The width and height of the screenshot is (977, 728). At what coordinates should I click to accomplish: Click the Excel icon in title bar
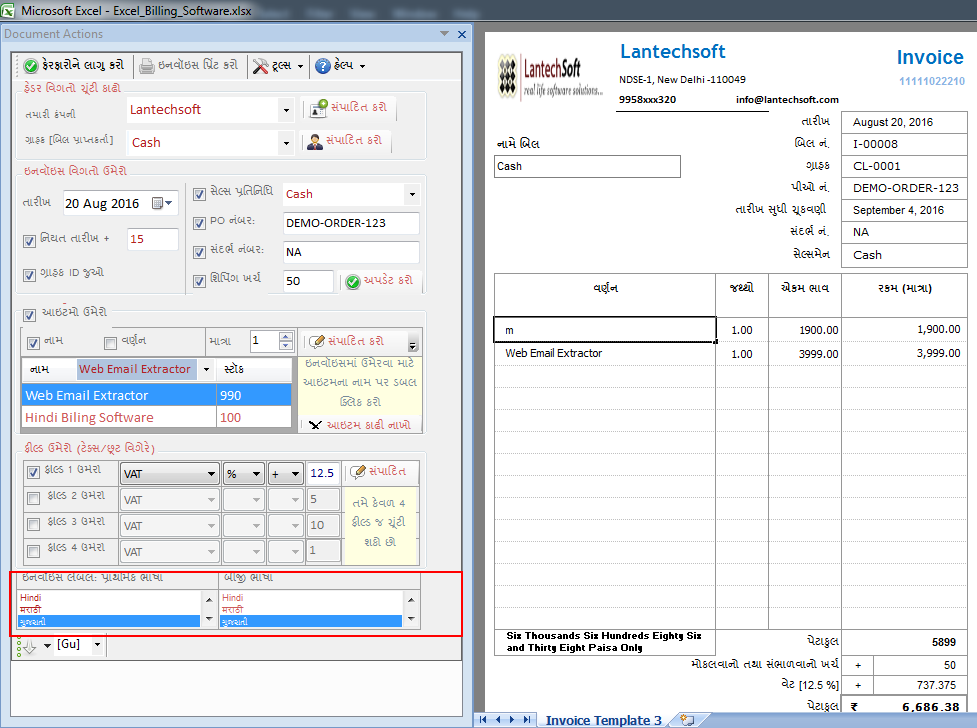(x=7, y=11)
